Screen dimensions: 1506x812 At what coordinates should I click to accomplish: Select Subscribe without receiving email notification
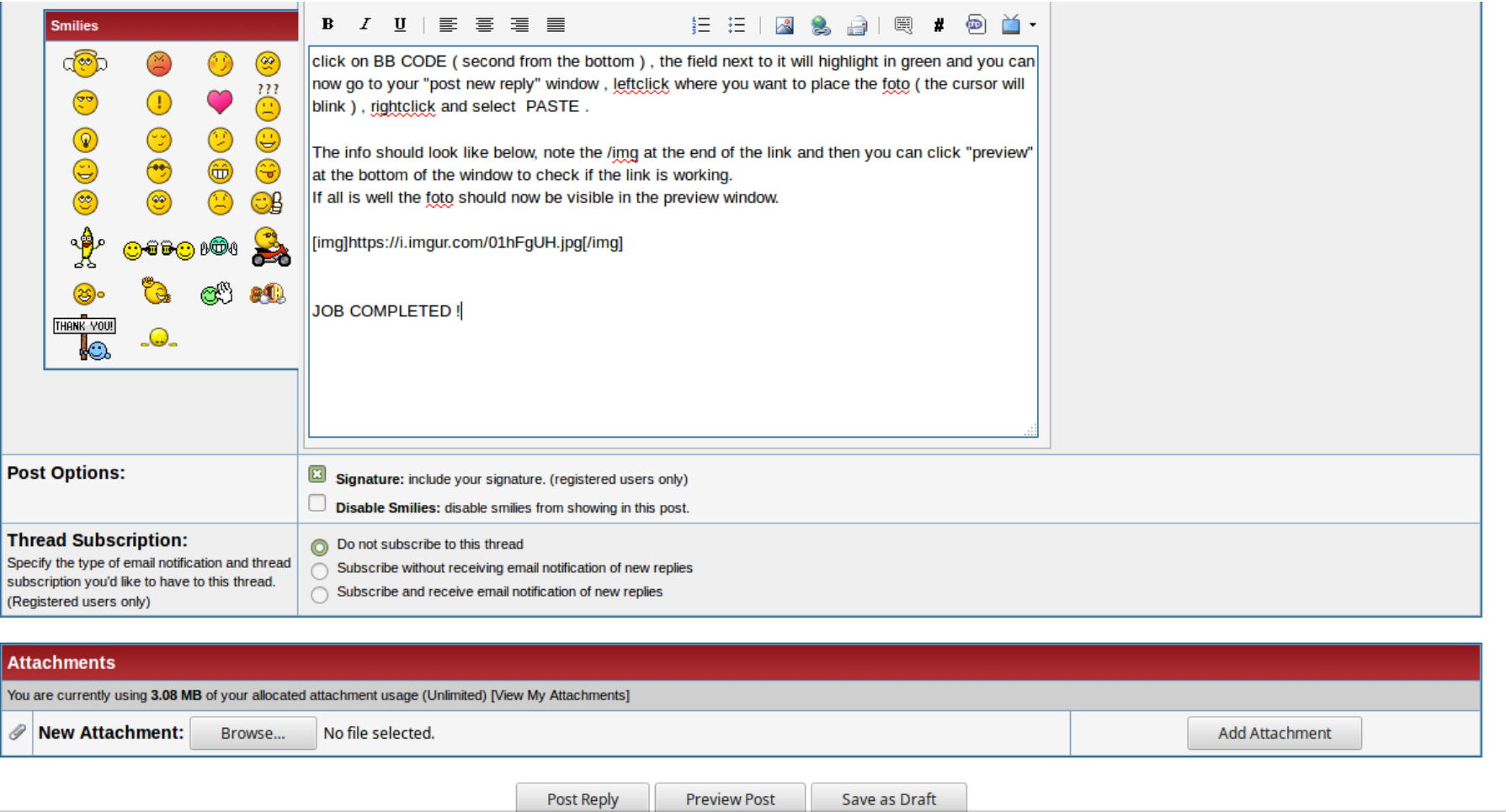tap(319, 571)
